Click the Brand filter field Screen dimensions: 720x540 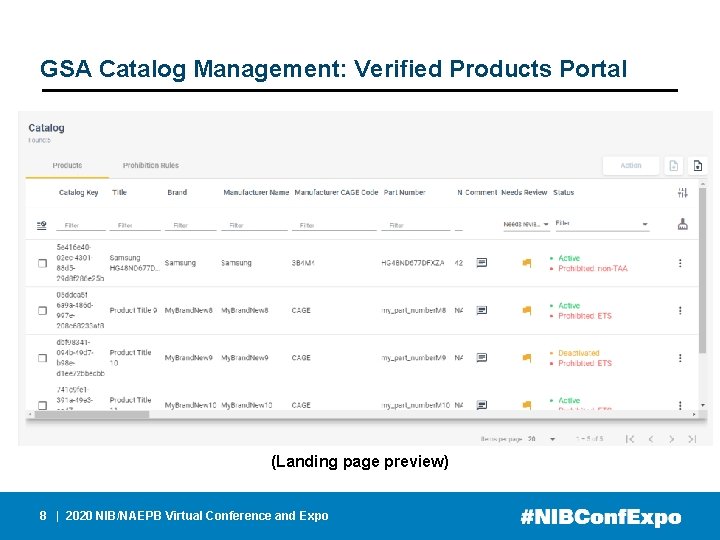coord(191,225)
